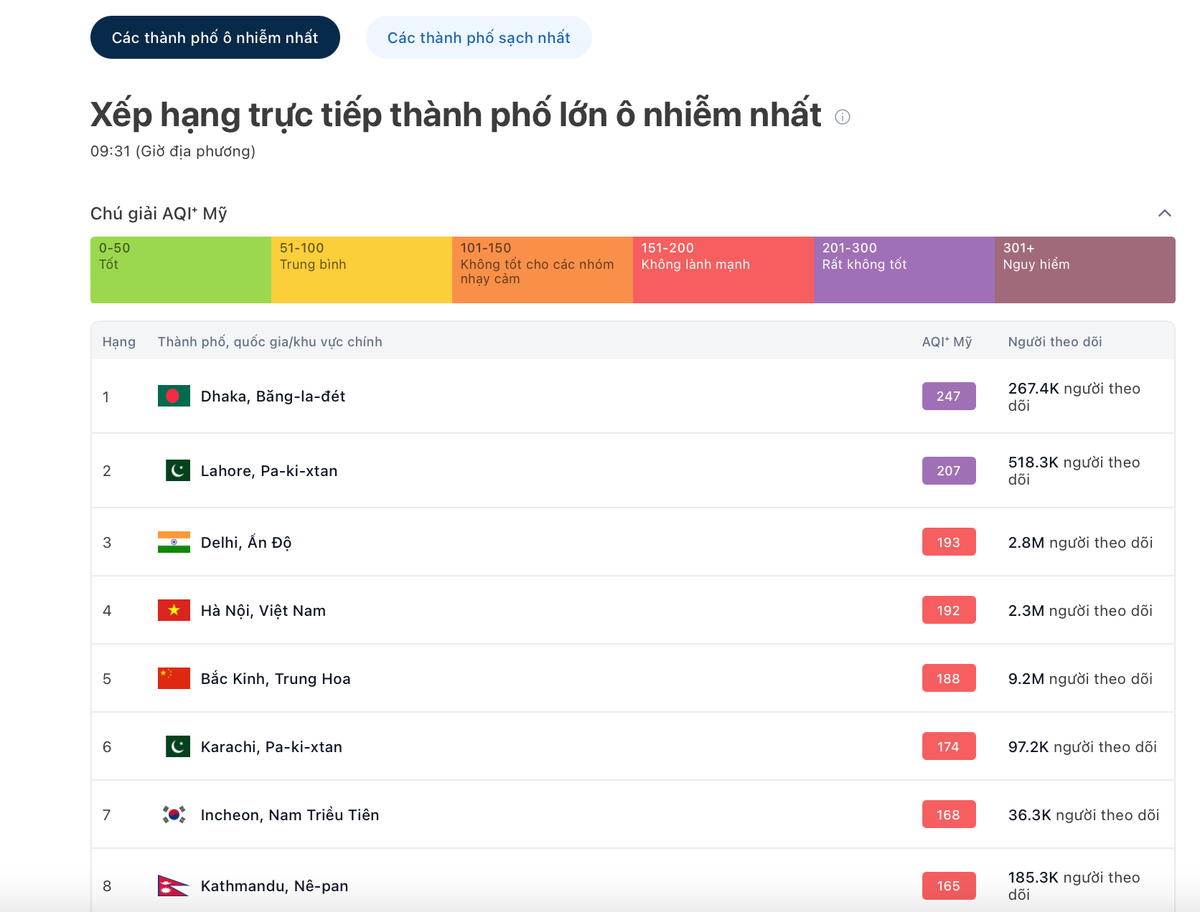The height and width of the screenshot is (912, 1200).
Task: Click the Pakistan flag next to Lahore
Action: pos(177,470)
